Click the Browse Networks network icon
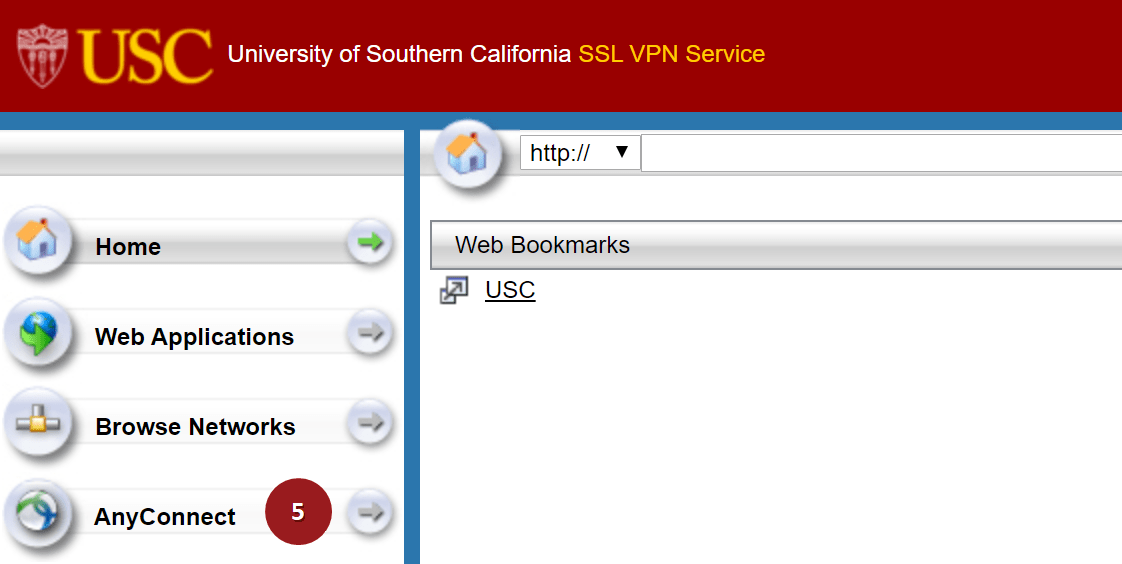Screen dimensions: 1122x564 pyautogui.click(x=38, y=424)
